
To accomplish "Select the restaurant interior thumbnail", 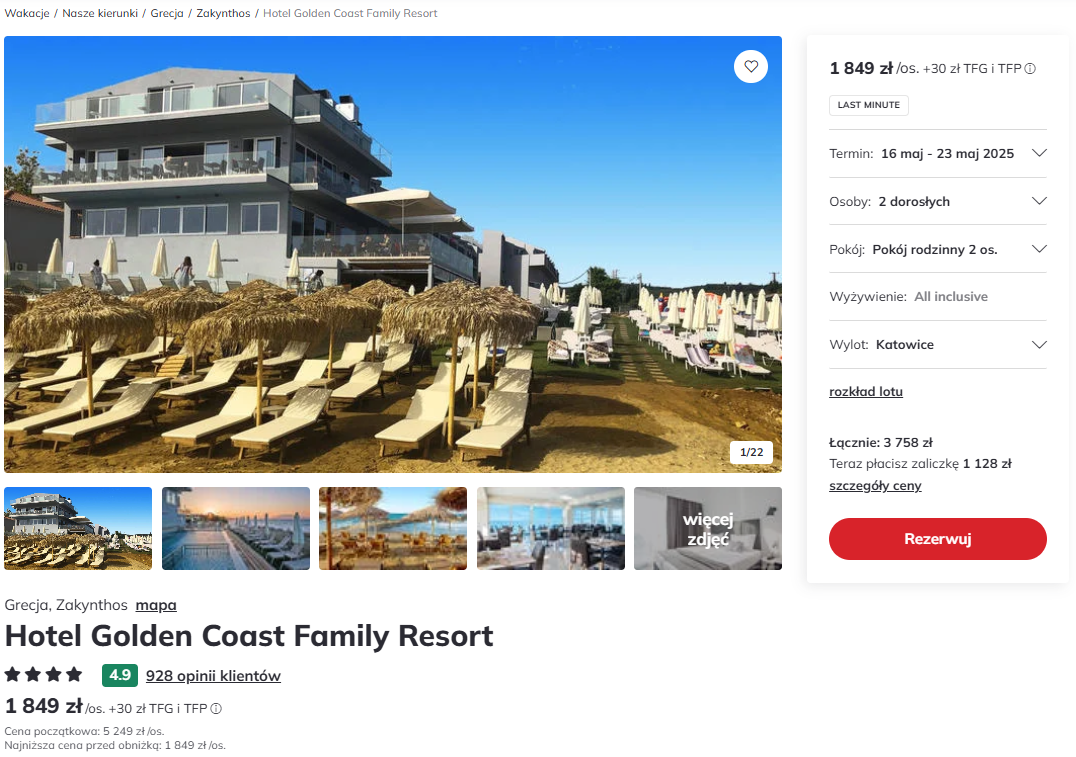I will [x=550, y=528].
